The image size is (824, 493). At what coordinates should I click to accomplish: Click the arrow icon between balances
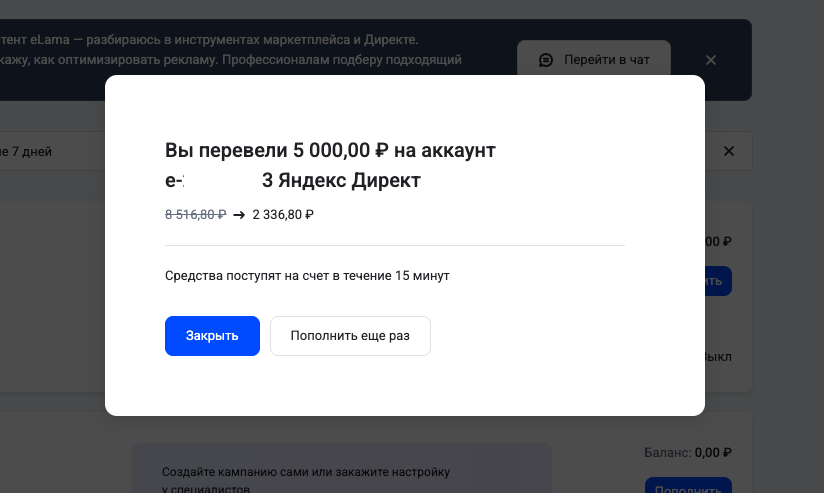coord(239,214)
